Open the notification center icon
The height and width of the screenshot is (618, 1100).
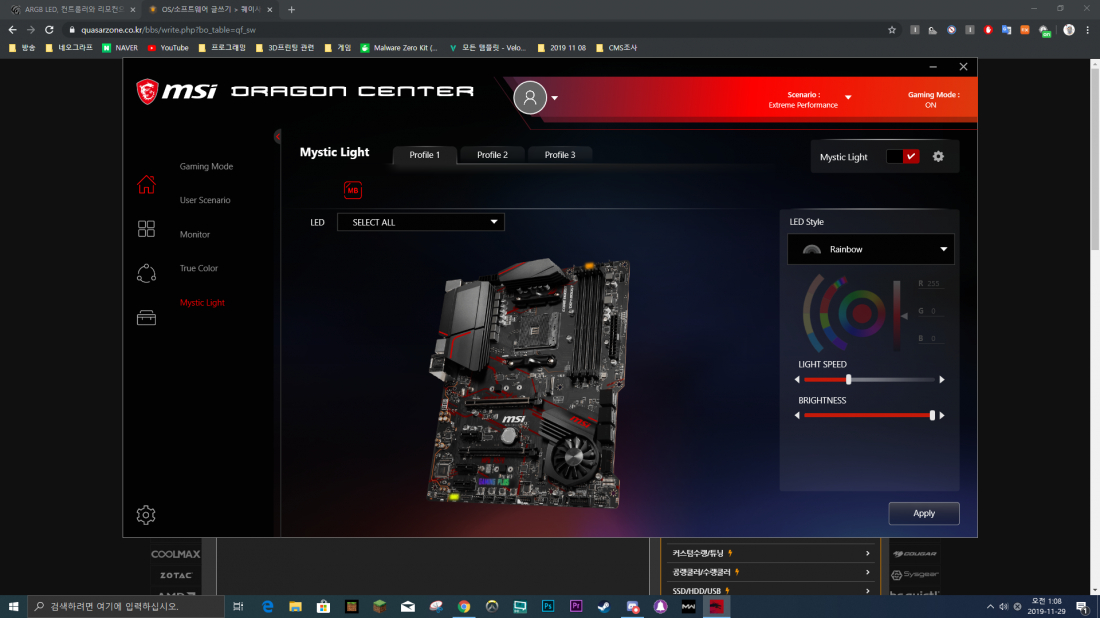1082,606
